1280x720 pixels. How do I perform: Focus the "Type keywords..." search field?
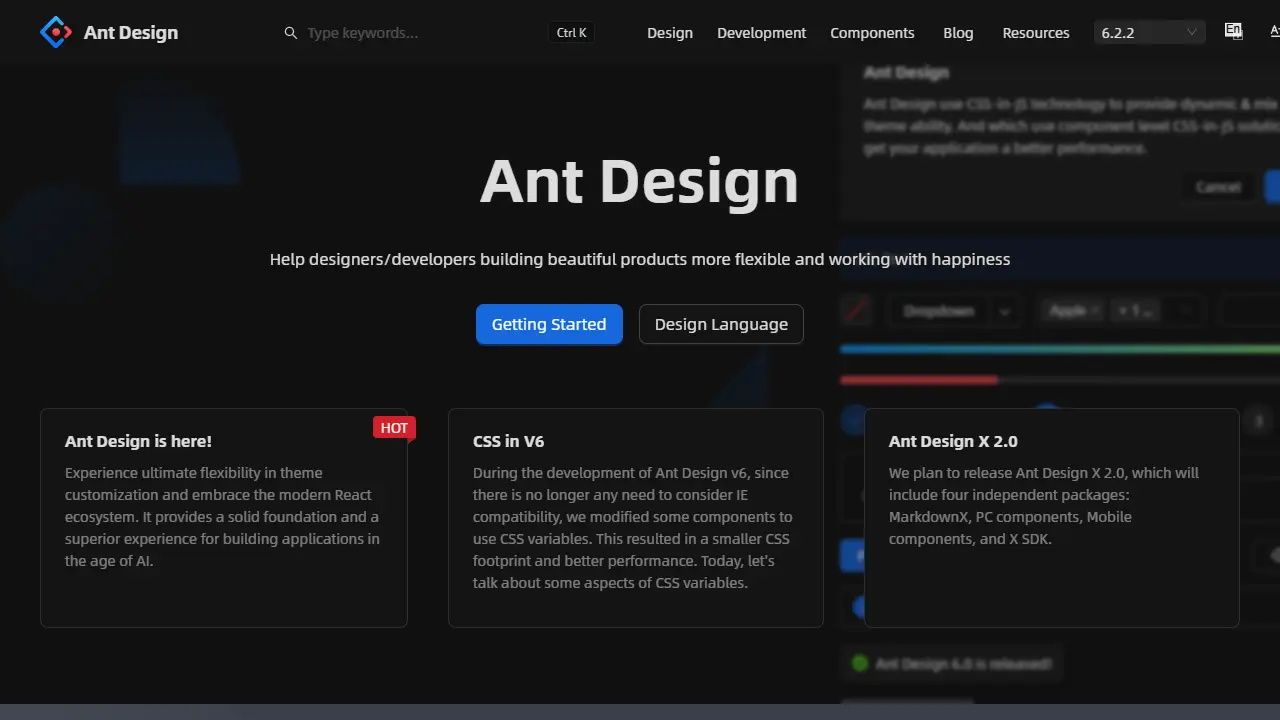[425, 33]
